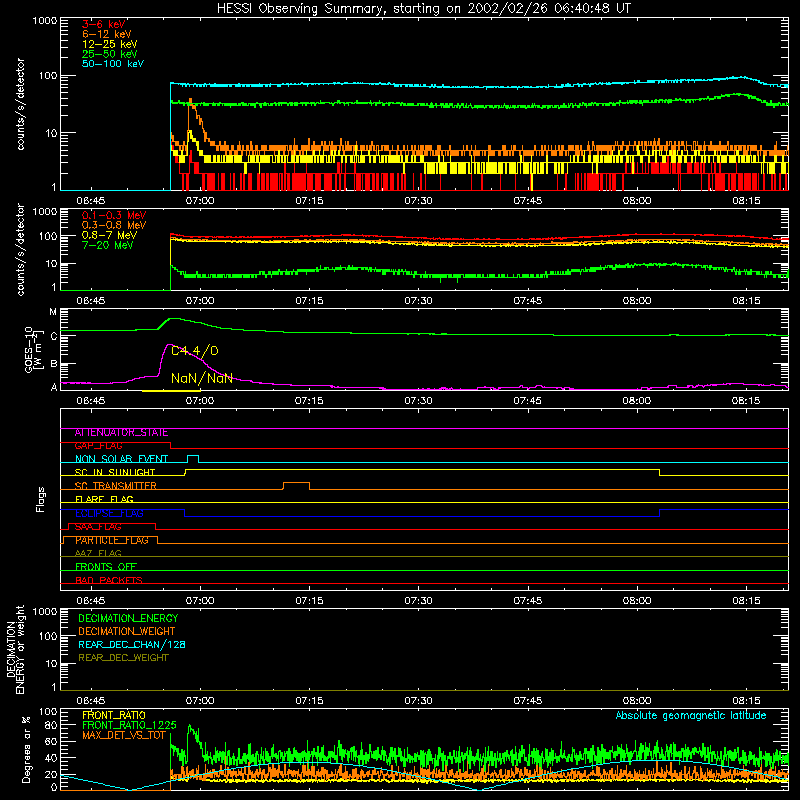Viewport: 800px width, 800px height.
Task: Select the 0.1-0.3 MeV legend label
Action: [x=114, y=215]
